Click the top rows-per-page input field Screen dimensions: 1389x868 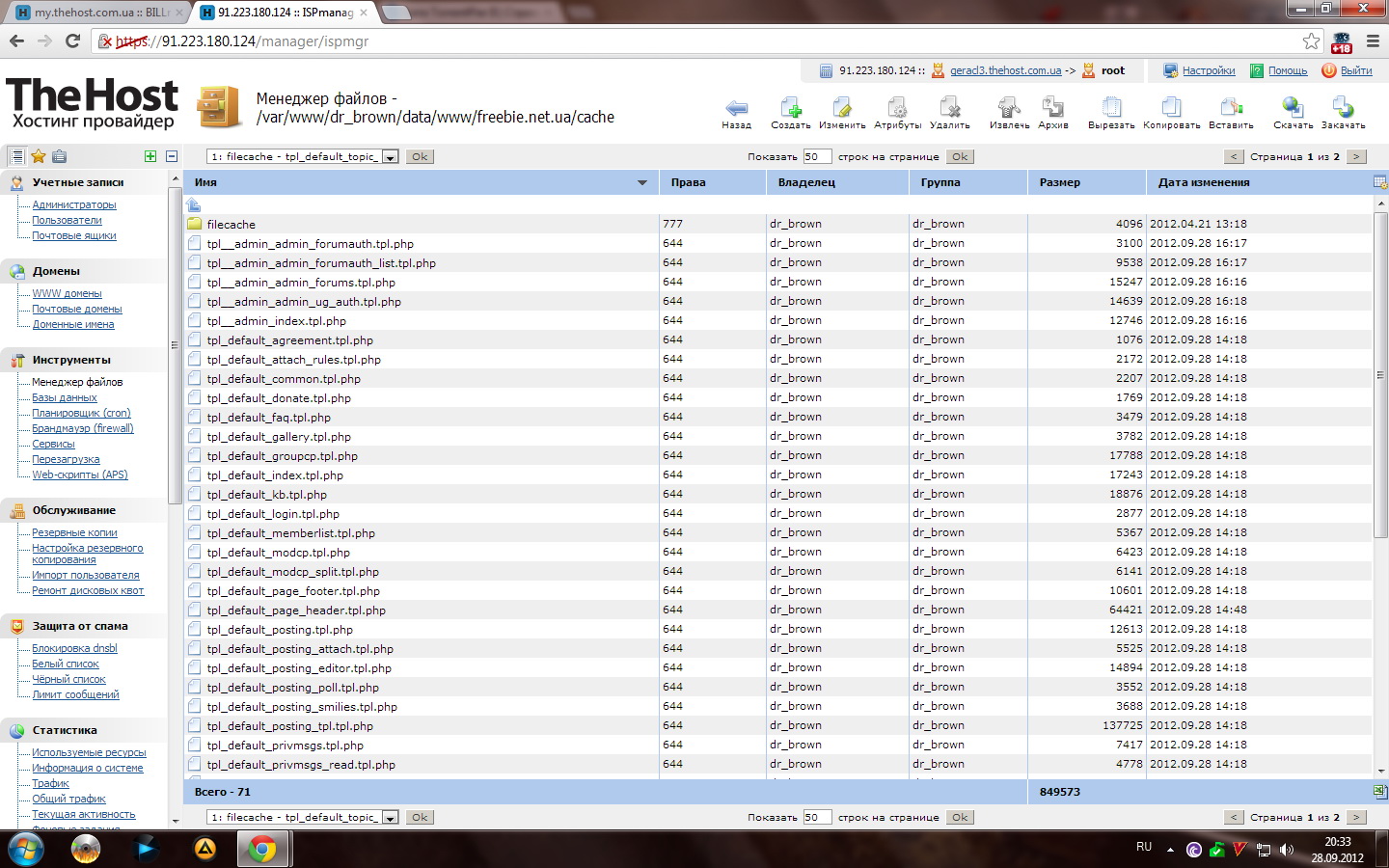click(816, 156)
